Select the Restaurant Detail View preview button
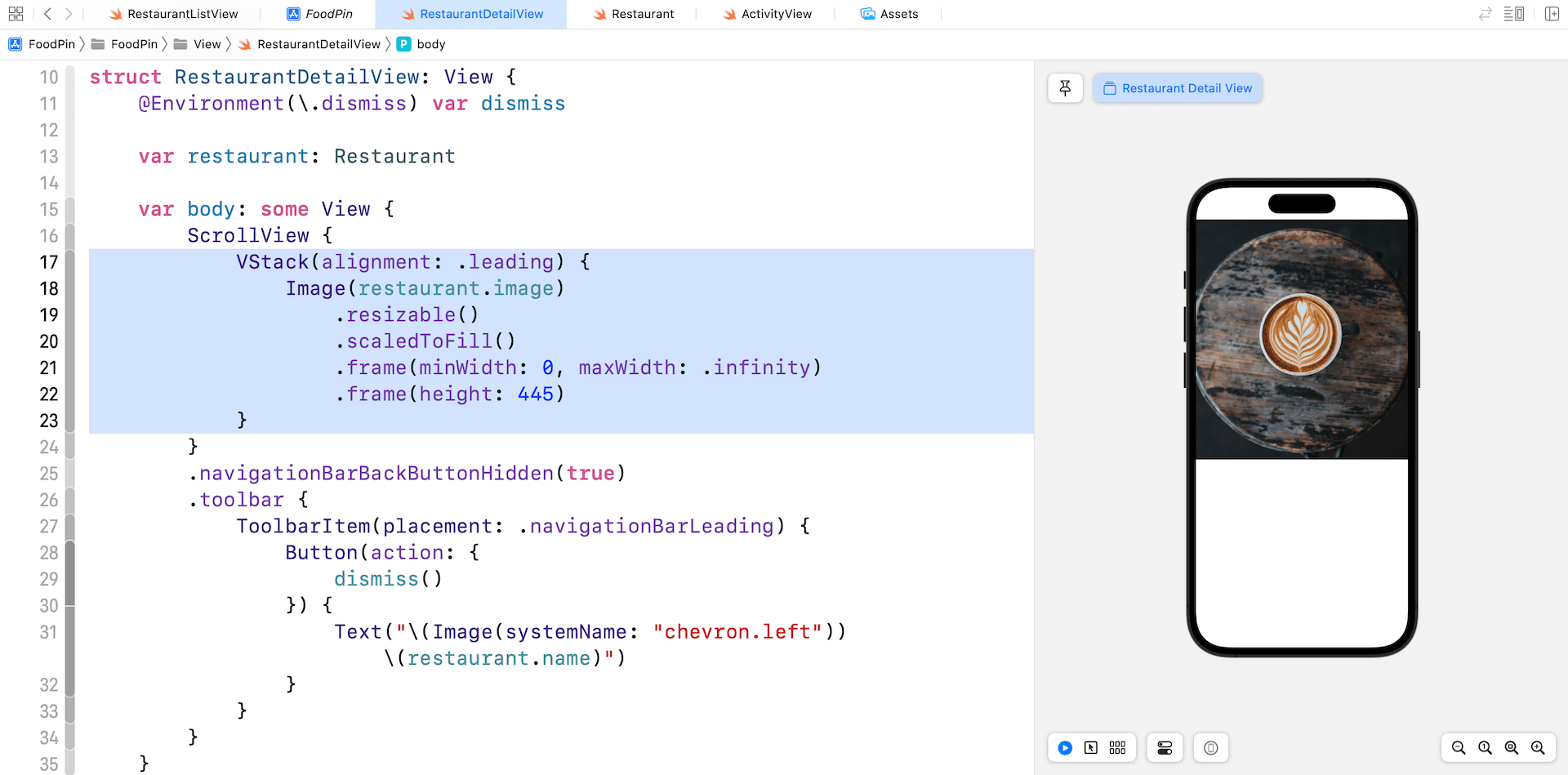This screenshot has width=1568, height=775. 1178,88
